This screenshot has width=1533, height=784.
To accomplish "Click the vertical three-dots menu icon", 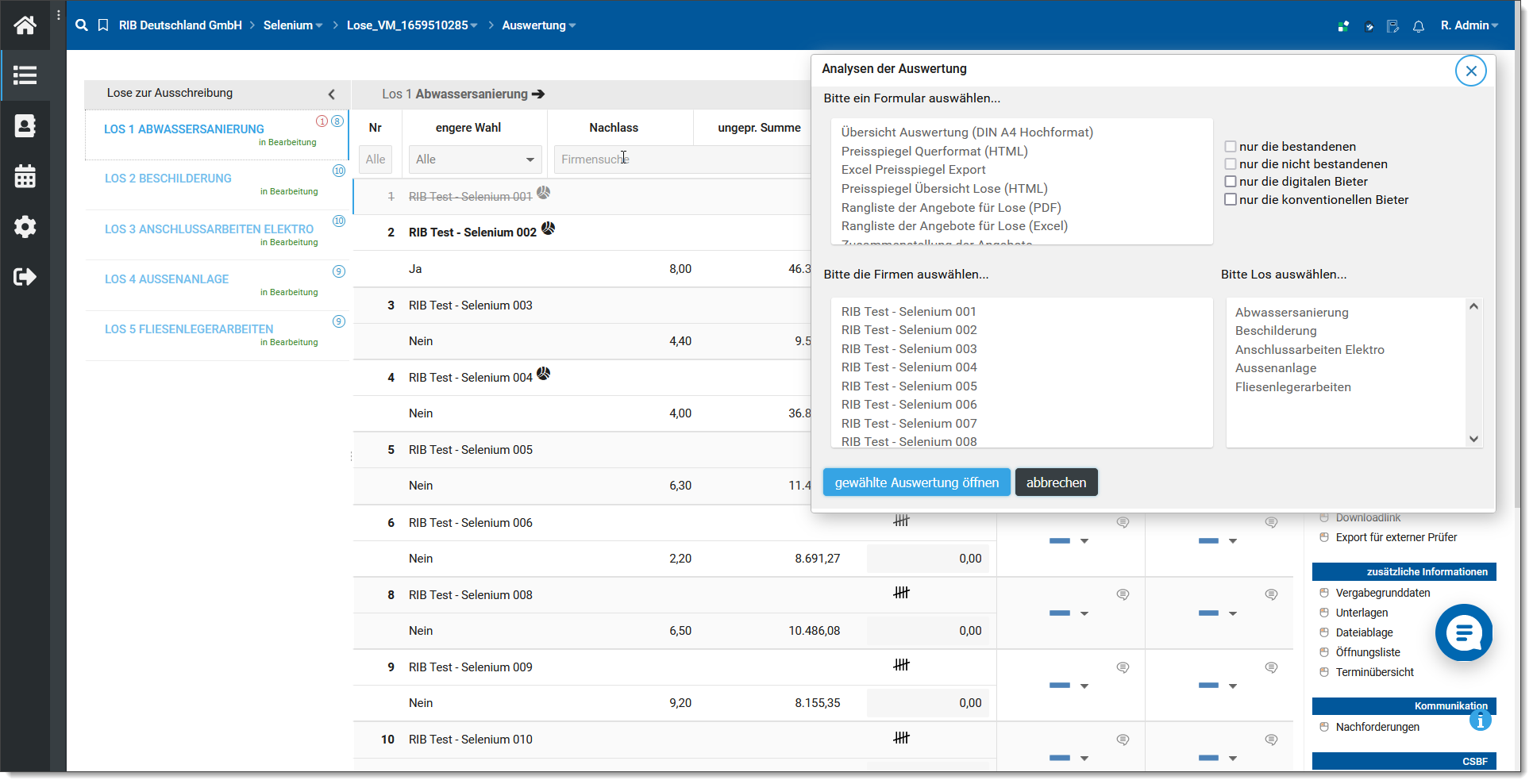I will [x=59, y=15].
